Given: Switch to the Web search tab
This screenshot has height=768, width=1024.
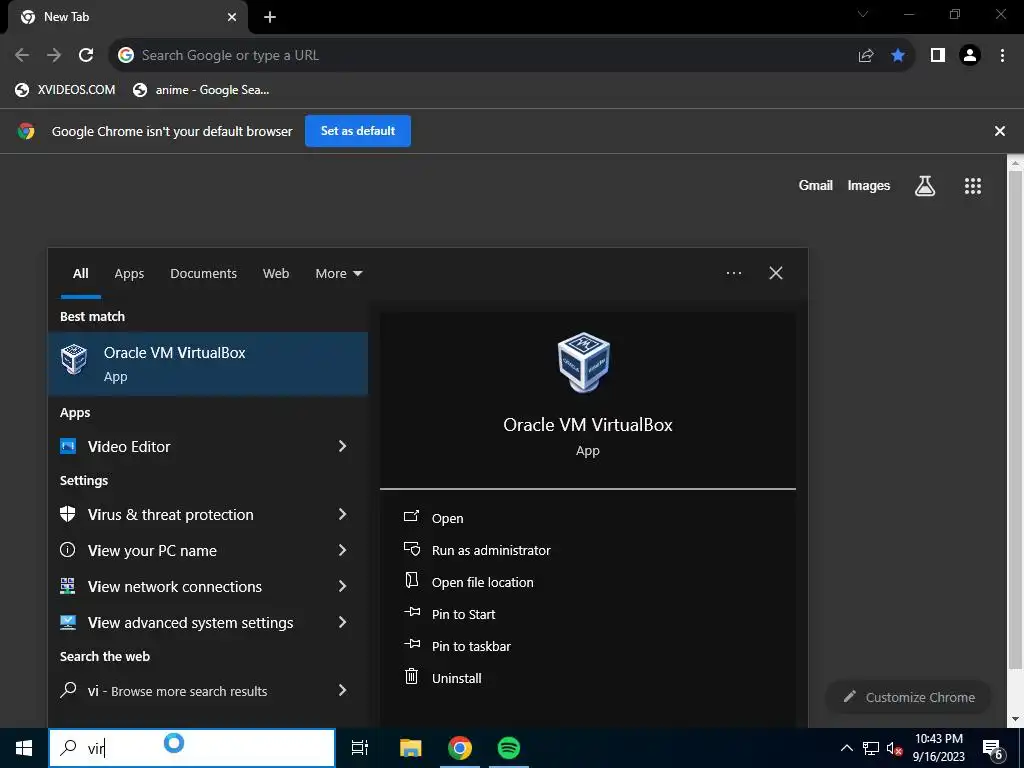Looking at the screenshot, I should pyautogui.click(x=276, y=274).
